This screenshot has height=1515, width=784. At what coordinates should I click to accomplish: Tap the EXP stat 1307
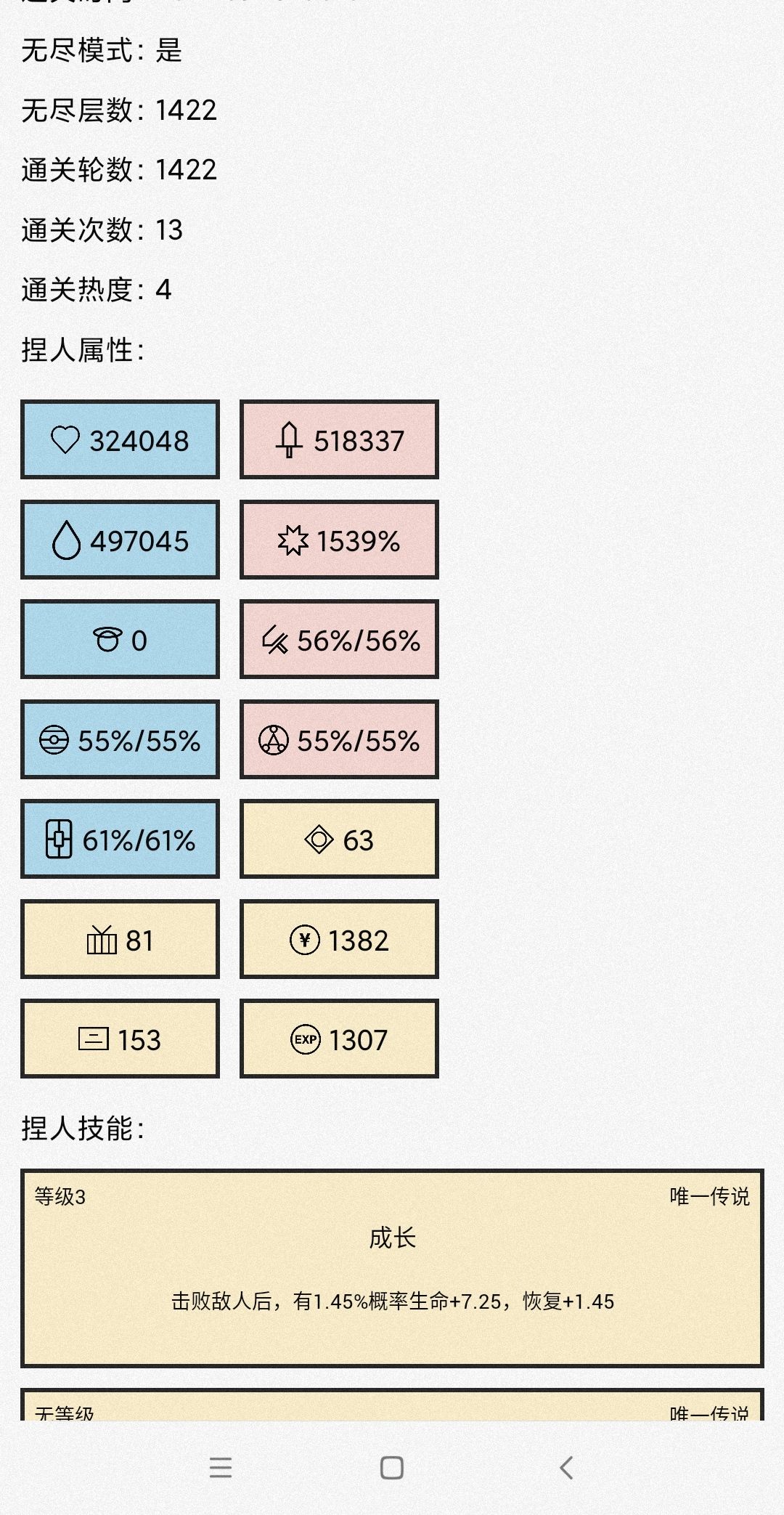[x=339, y=1039]
